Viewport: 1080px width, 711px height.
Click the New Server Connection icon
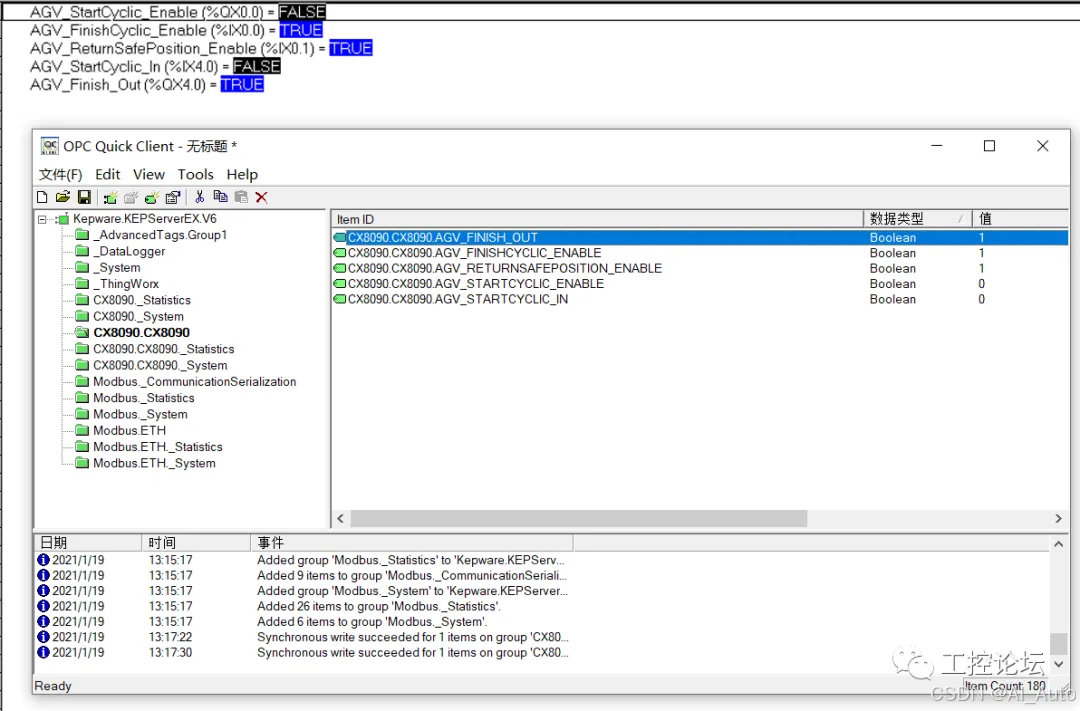[x=110, y=198]
